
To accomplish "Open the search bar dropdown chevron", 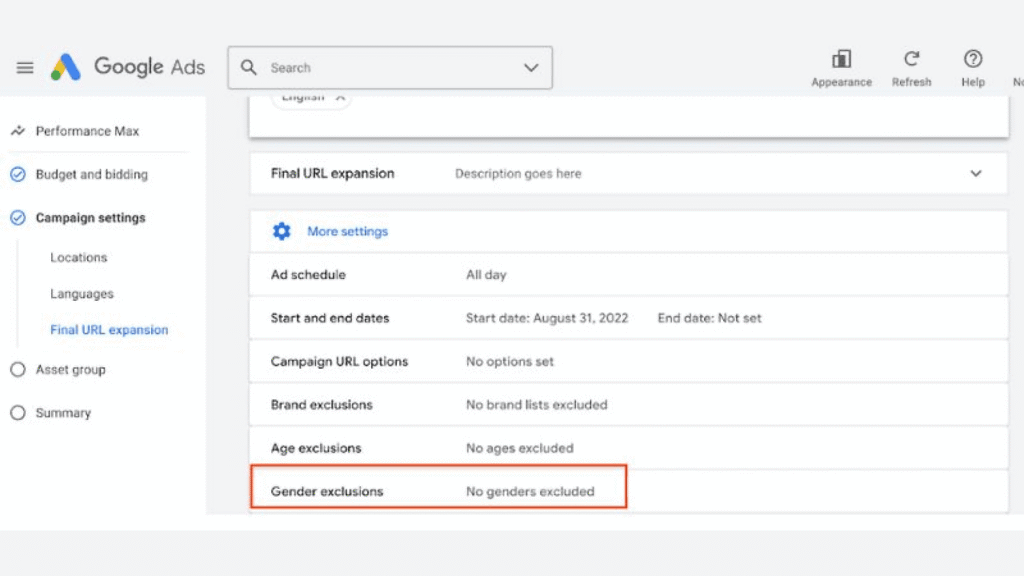I will [x=530, y=67].
